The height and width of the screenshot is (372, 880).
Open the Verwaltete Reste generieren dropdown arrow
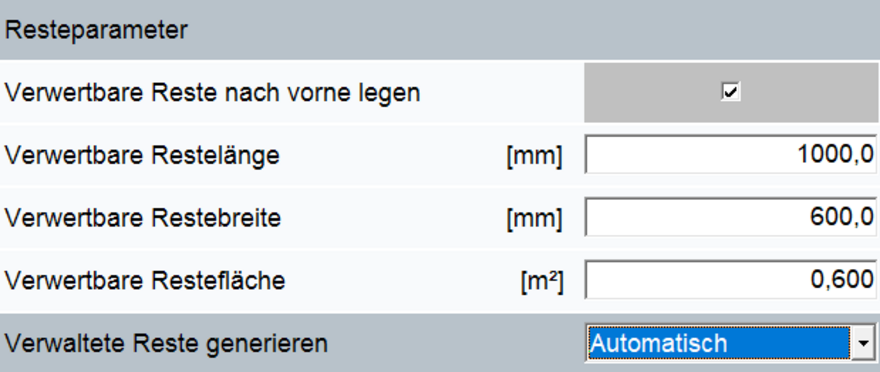click(864, 342)
